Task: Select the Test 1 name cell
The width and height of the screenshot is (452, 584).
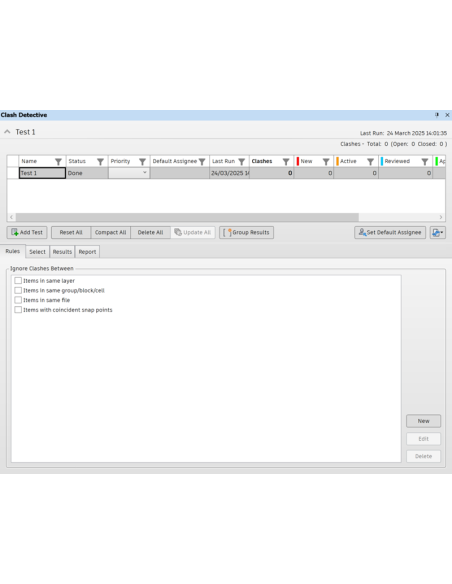Action: (x=42, y=173)
